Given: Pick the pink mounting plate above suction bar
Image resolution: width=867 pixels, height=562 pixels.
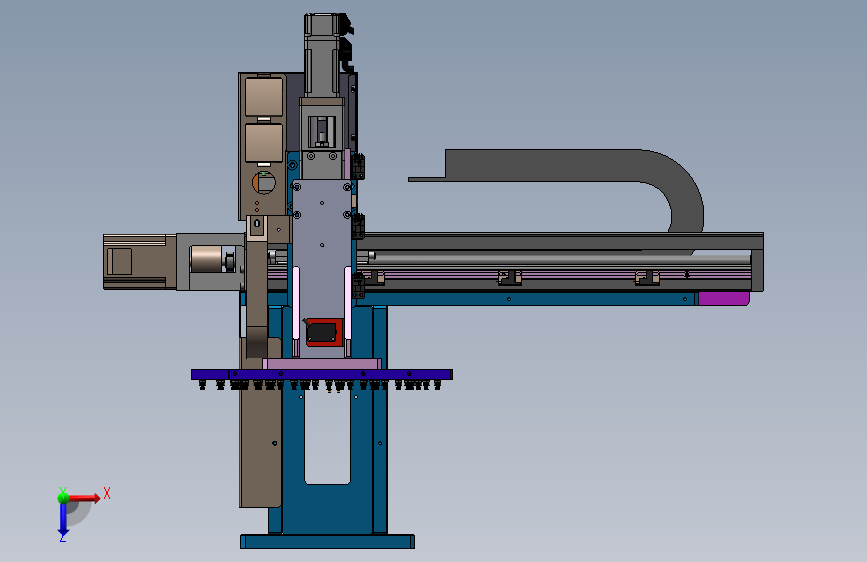Looking at the screenshot, I should (x=322, y=363).
